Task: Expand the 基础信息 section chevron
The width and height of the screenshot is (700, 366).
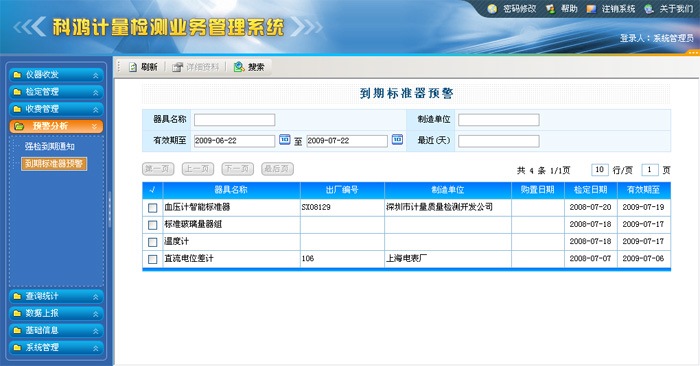Action: click(96, 331)
